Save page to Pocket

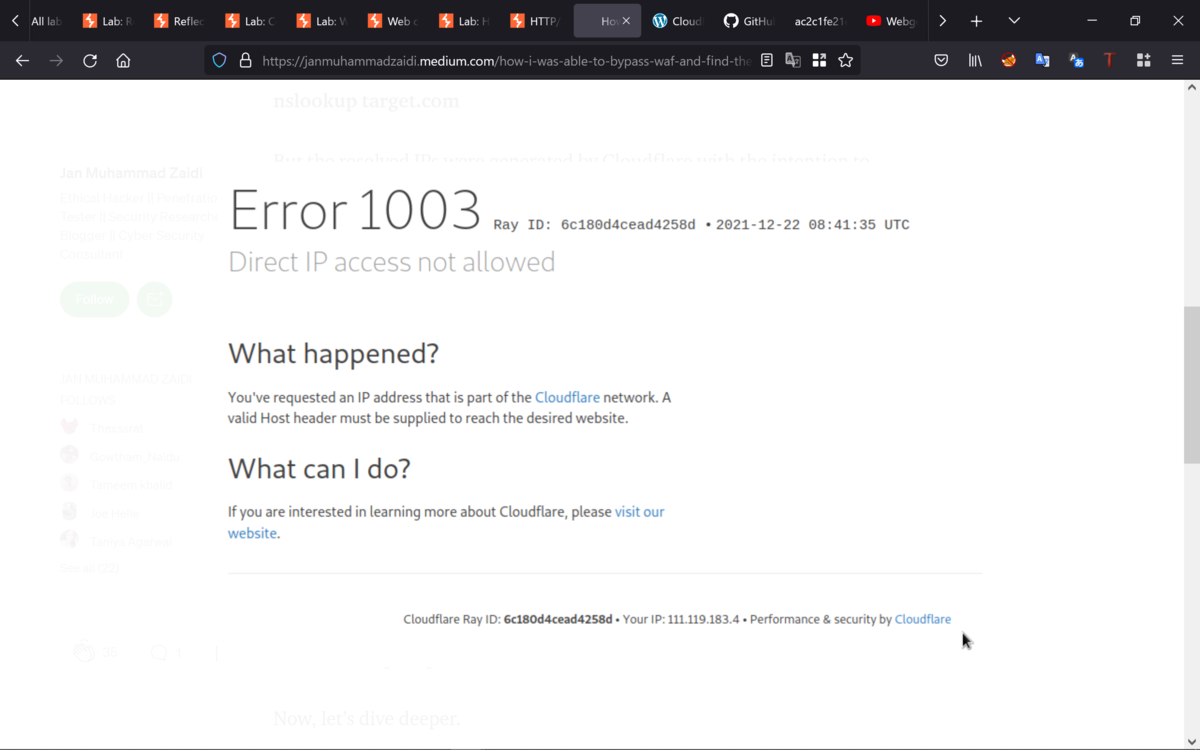coord(941,61)
